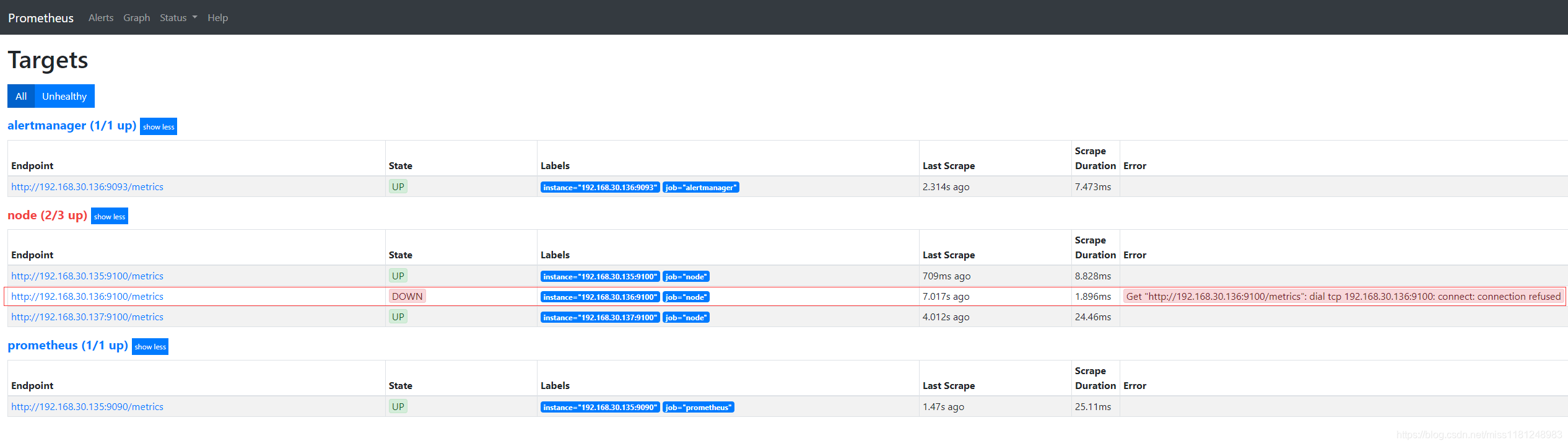Open alertmanager endpoint 192.168.30.136:9093/metrics

pos(87,187)
